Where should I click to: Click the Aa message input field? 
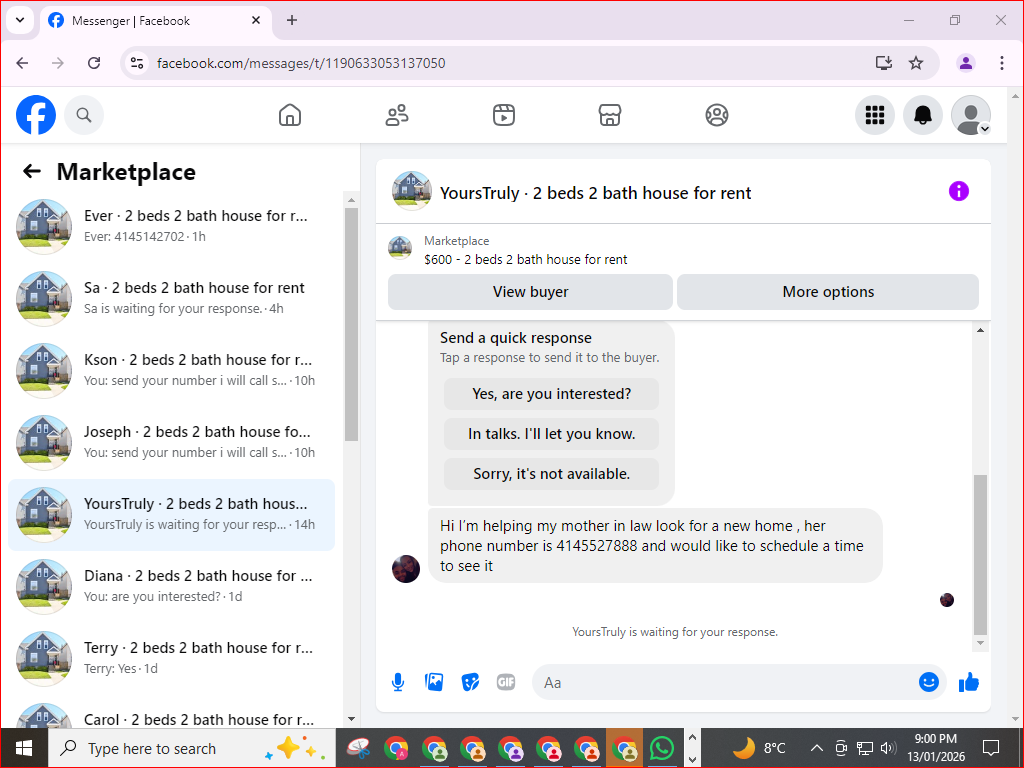tap(725, 682)
